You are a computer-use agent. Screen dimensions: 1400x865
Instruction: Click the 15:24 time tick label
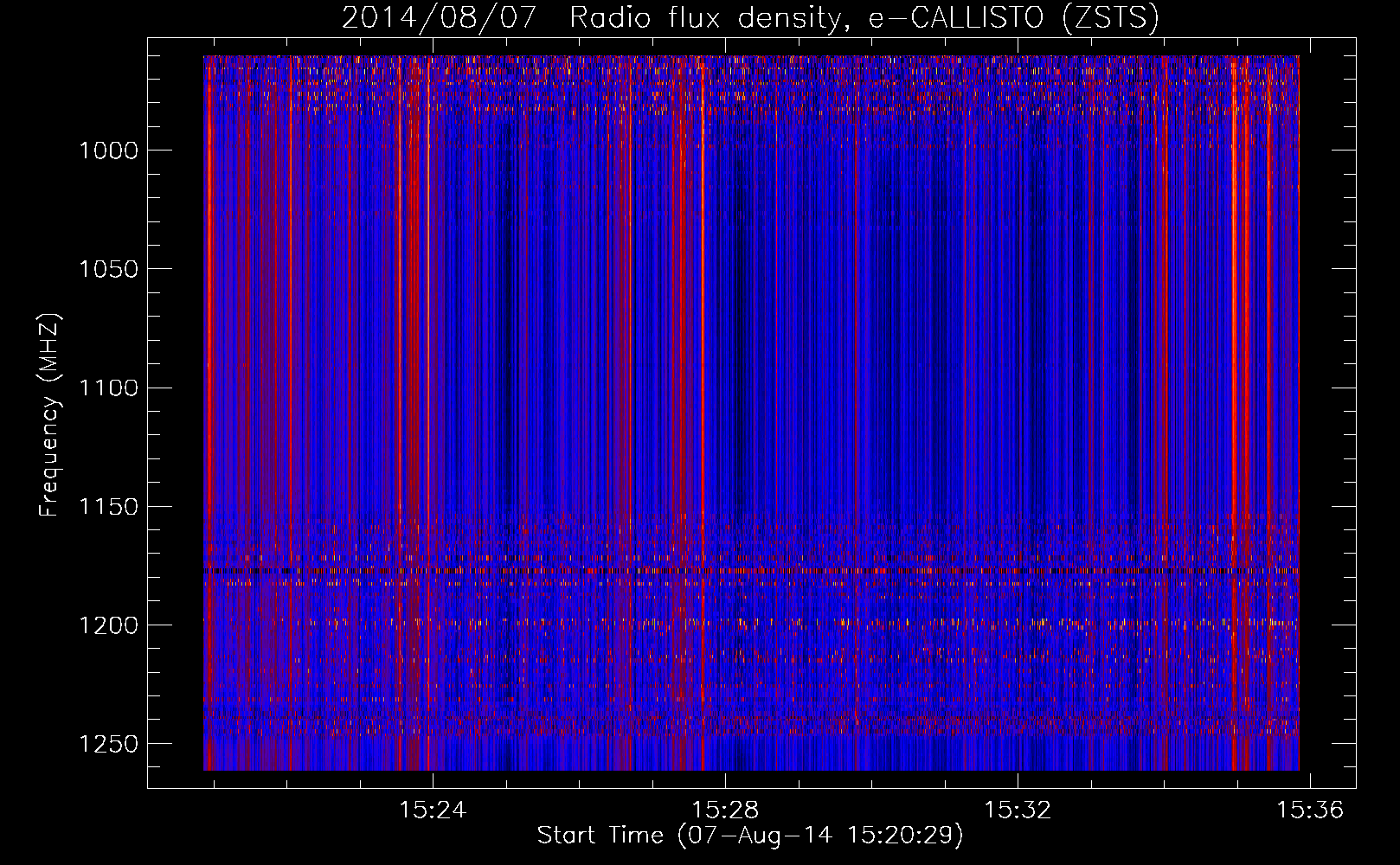tap(433, 810)
